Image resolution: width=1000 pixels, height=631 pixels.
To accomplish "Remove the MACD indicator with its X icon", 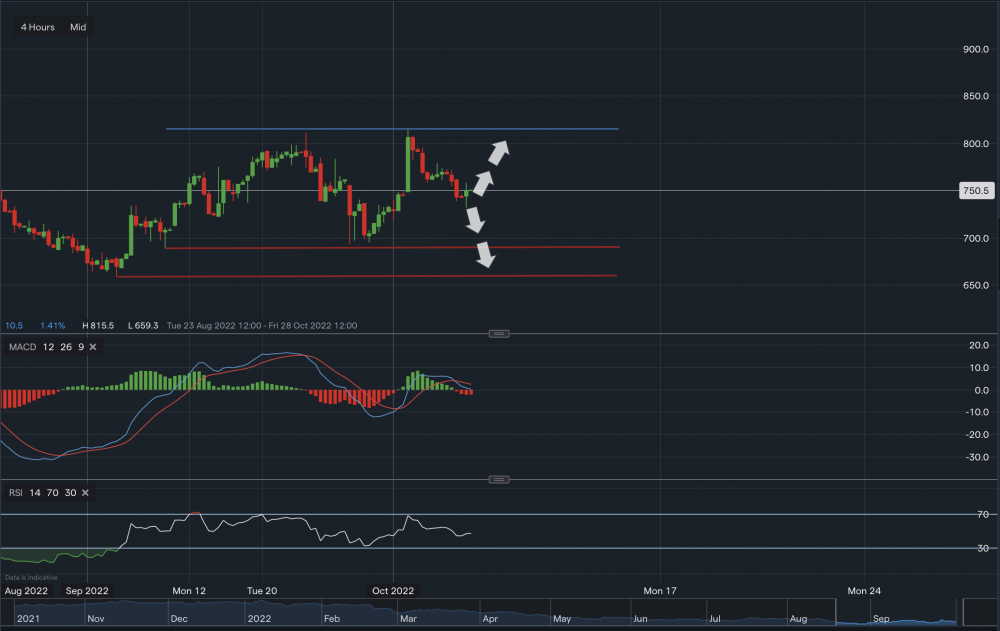I will (x=92, y=346).
